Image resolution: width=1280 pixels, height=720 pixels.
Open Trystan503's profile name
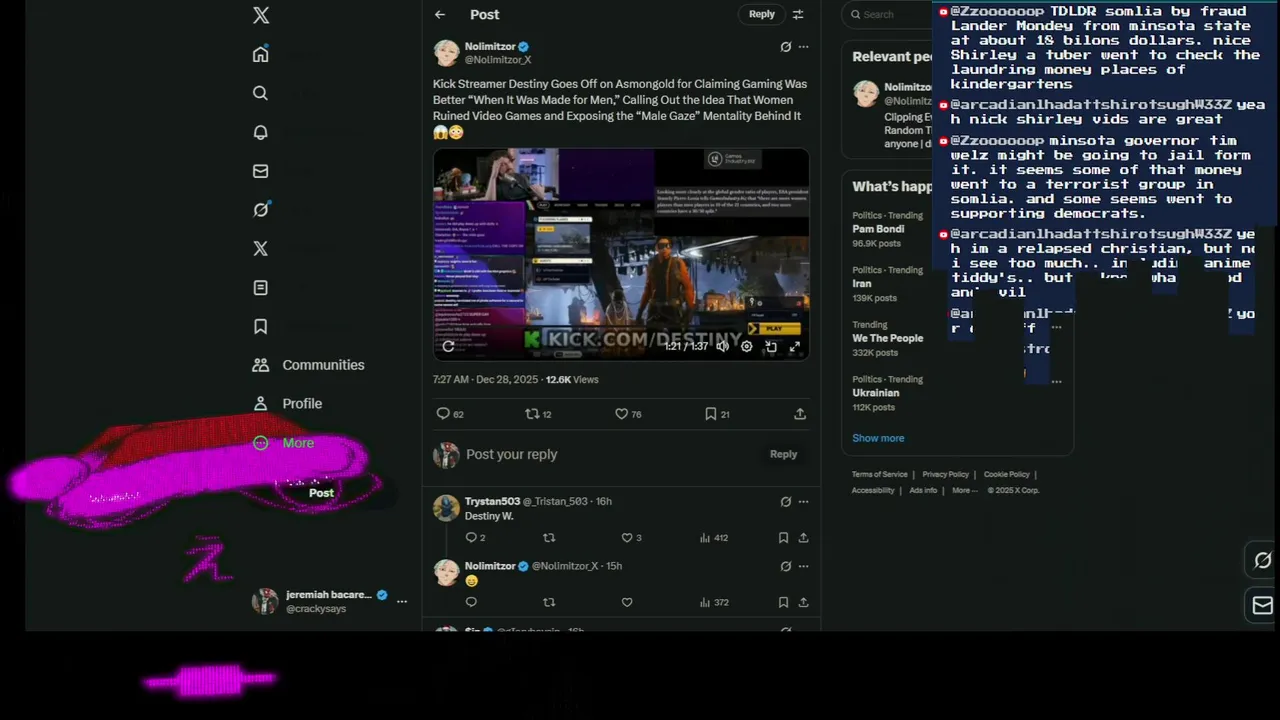[x=492, y=501]
